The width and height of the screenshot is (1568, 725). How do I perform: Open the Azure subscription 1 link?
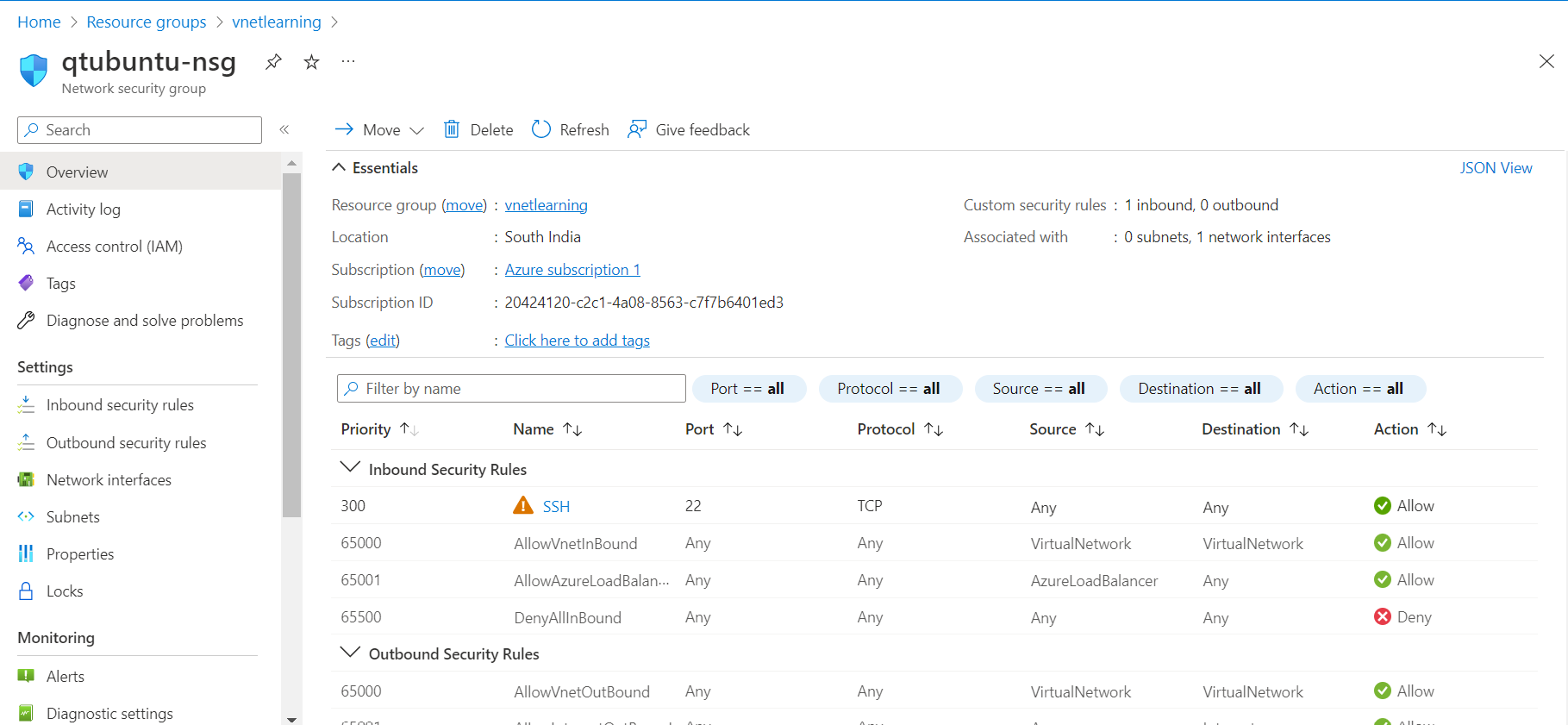572,270
